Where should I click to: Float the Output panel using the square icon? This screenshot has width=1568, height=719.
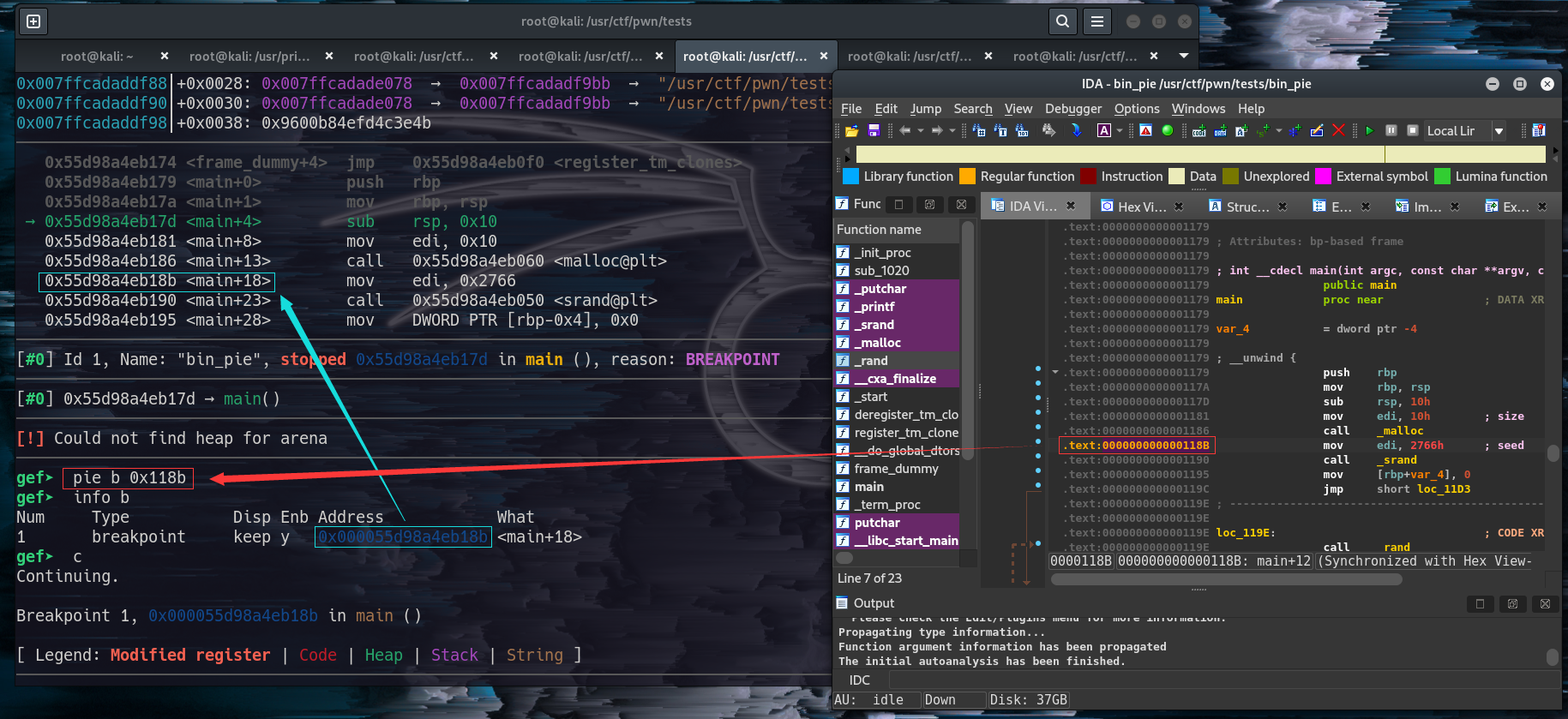(x=1480, y=603)
